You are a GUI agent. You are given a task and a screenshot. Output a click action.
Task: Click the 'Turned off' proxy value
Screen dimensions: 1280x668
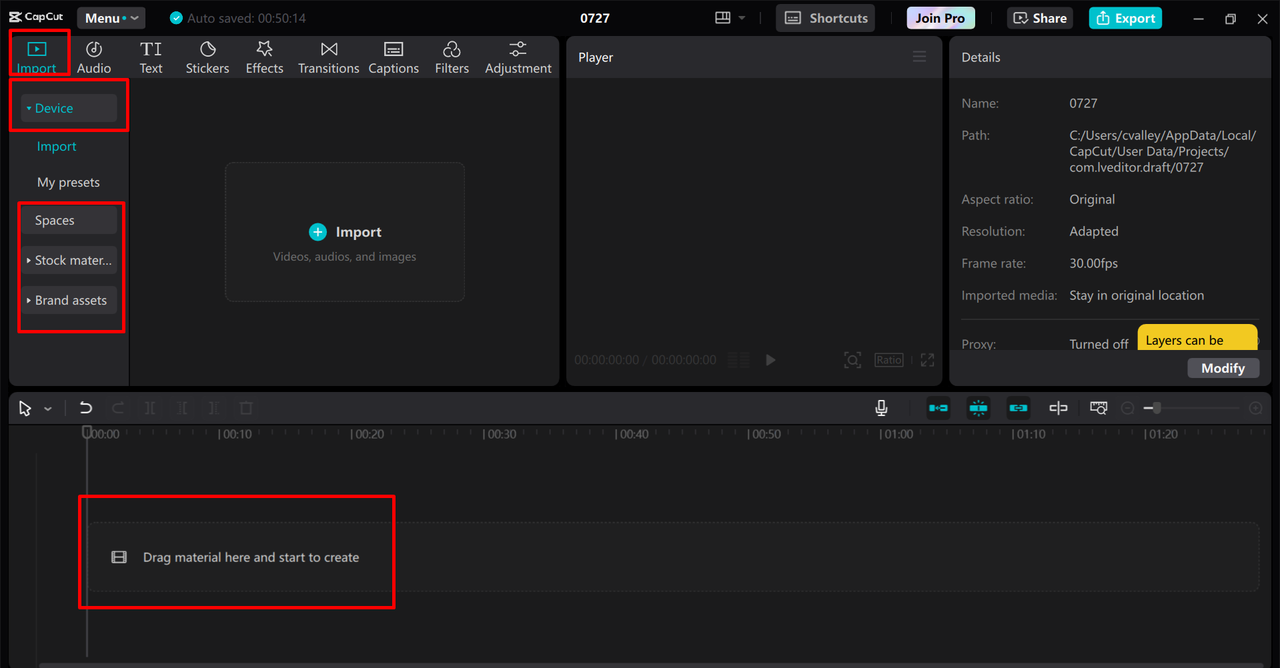(x=1098, y=343)
